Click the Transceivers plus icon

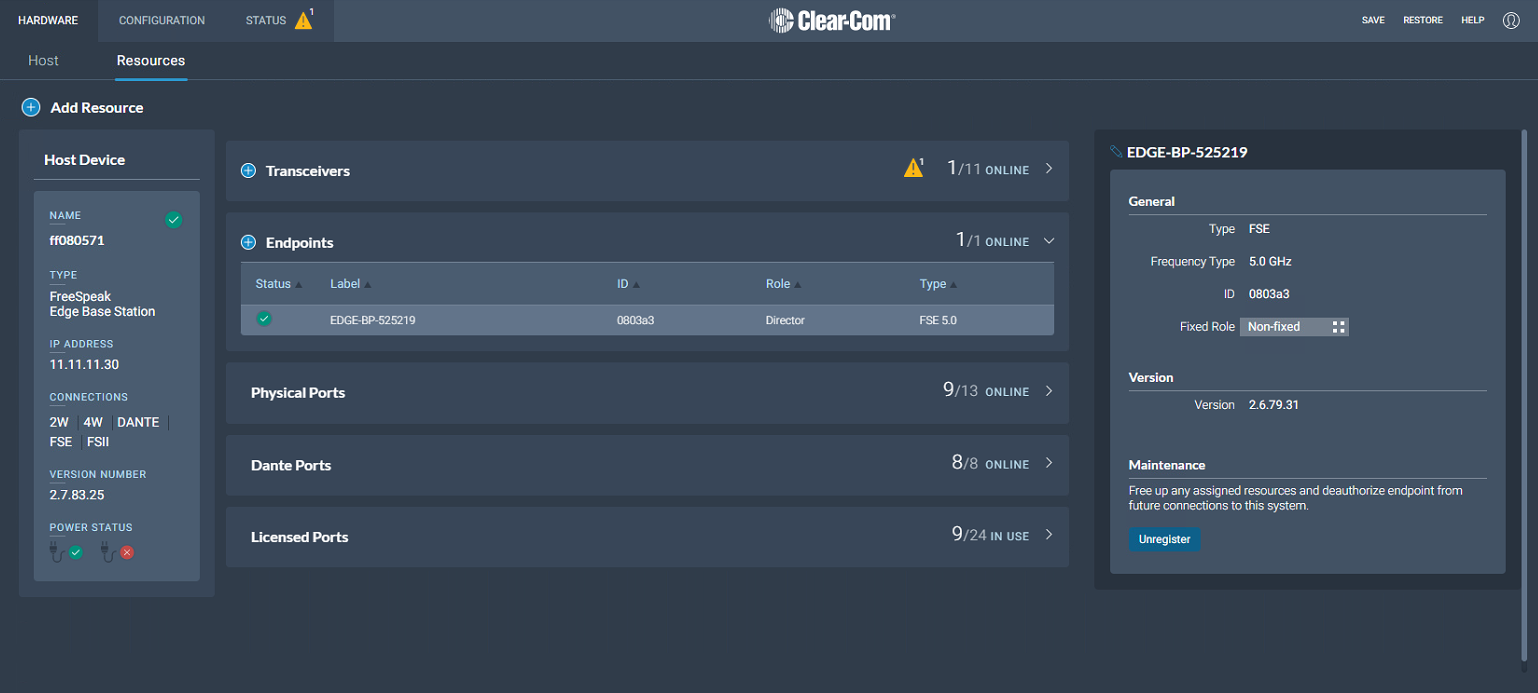pyautogui.click(x=249, y=171)
